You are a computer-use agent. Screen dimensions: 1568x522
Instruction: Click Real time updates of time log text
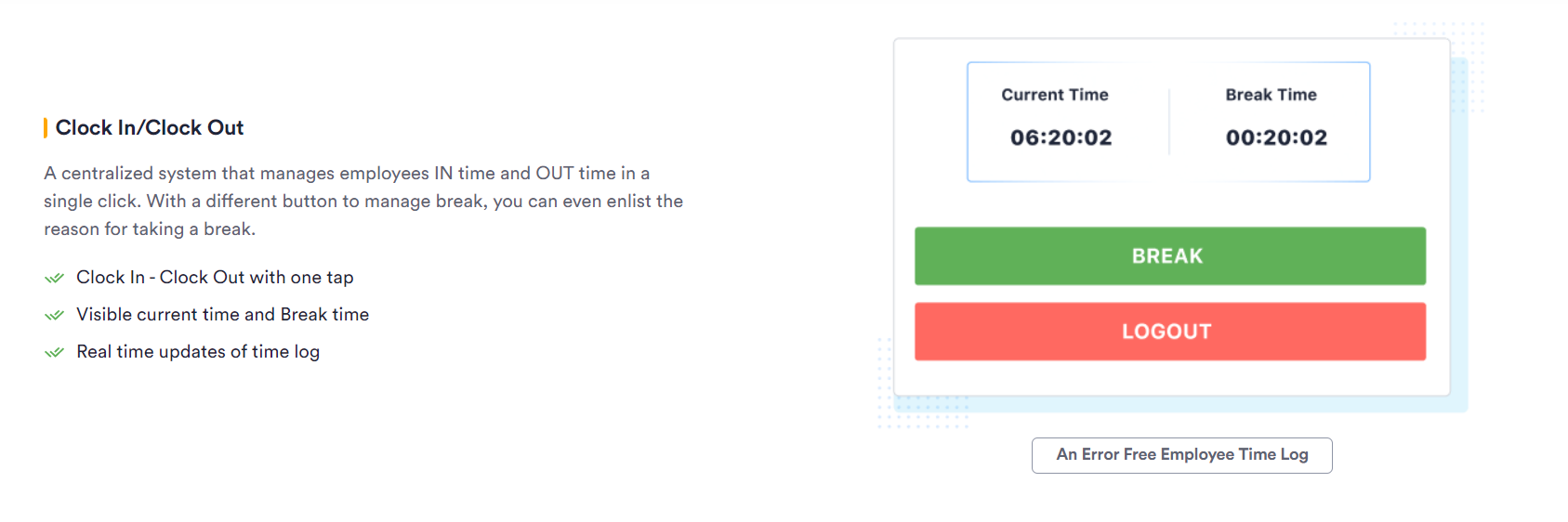(198, 352)
